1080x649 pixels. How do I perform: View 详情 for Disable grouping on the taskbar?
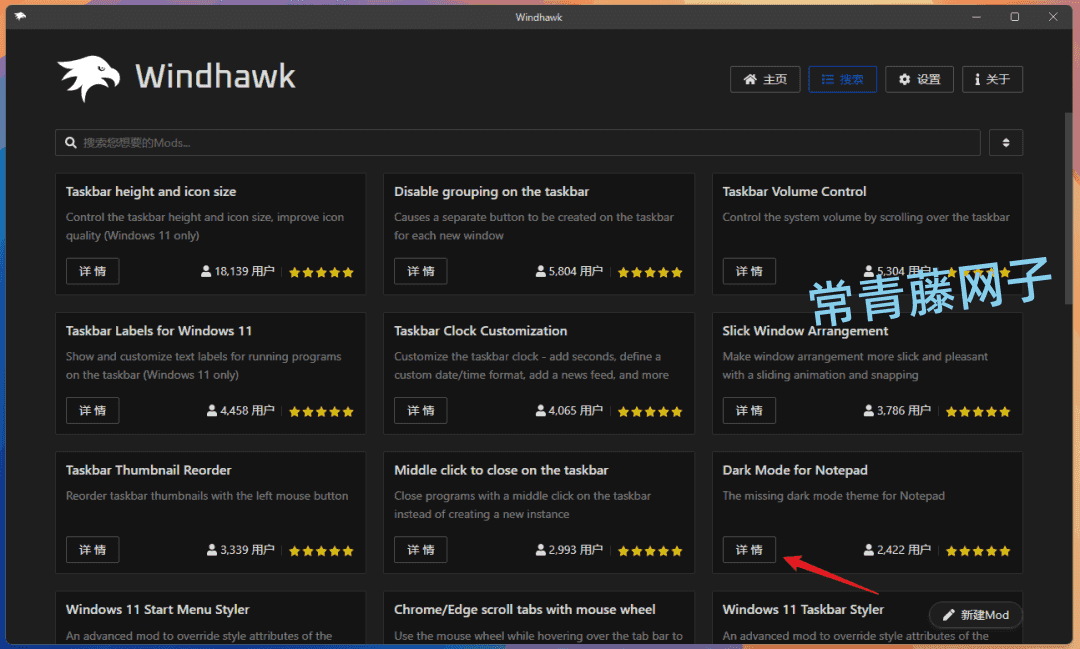[x=420, y=271]
